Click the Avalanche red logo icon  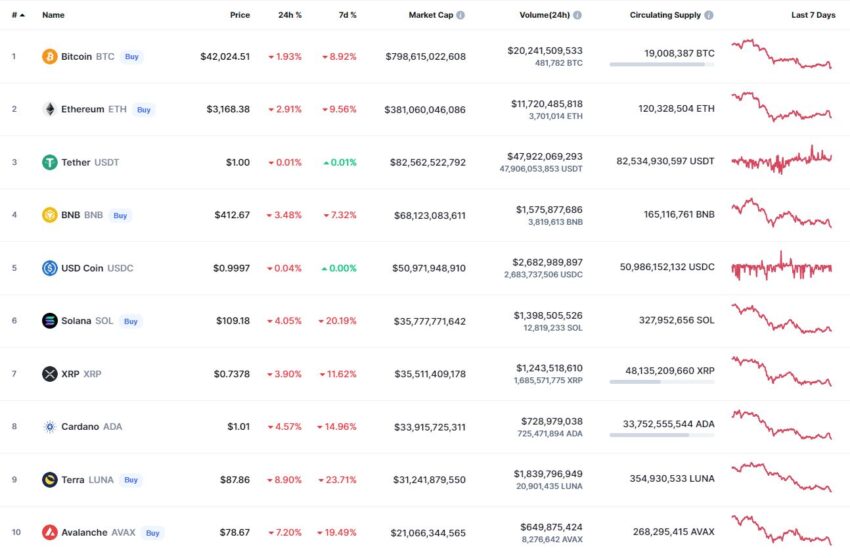click(50, 533)
